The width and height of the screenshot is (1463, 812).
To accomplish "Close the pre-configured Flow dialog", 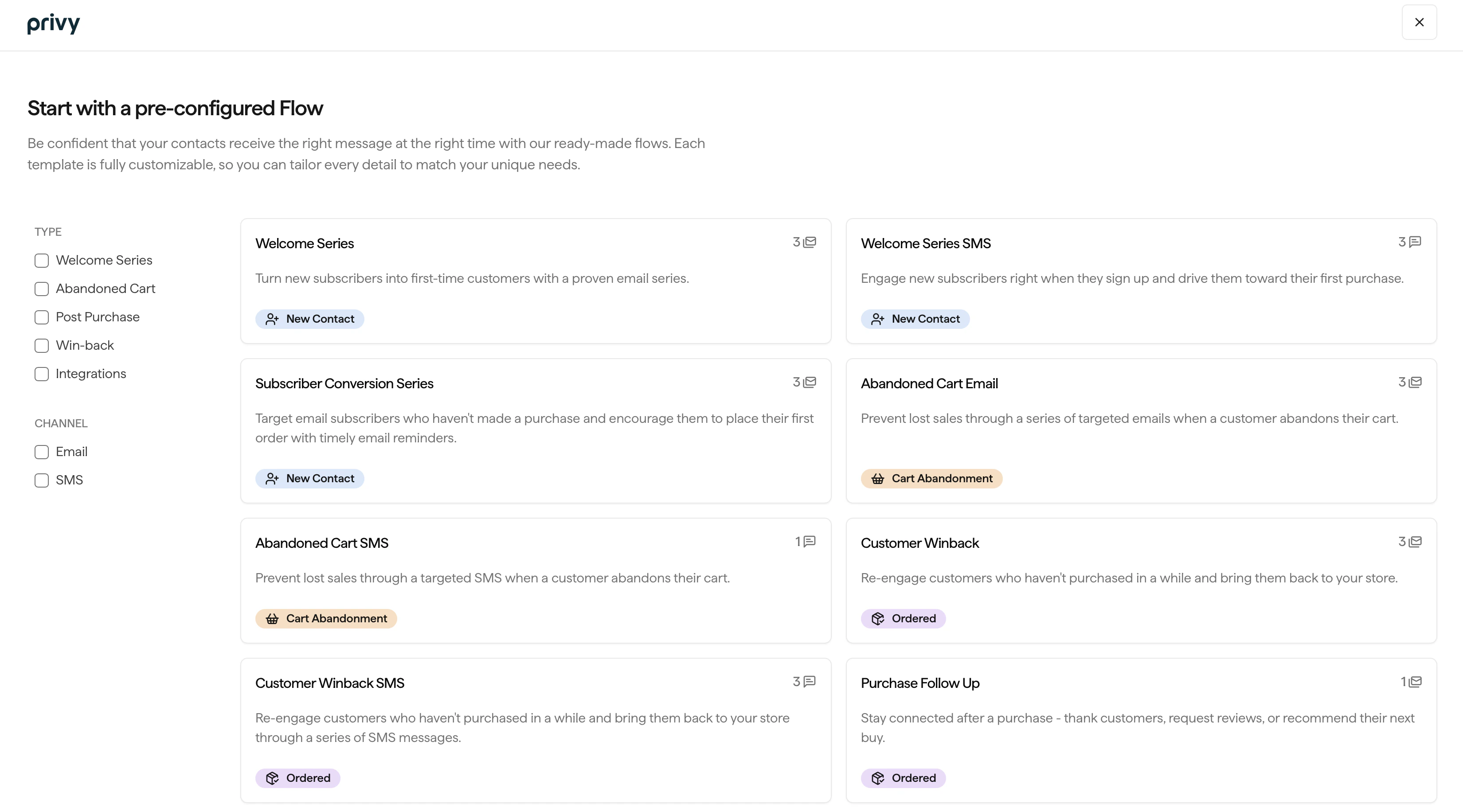I will point(1419,22).
